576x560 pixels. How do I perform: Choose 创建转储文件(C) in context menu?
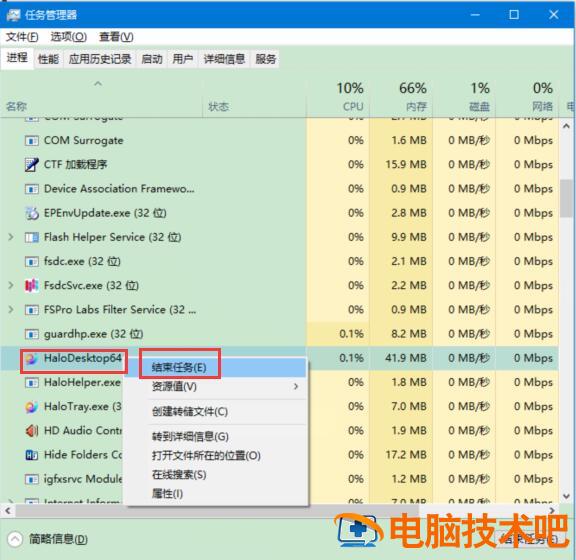216,412
